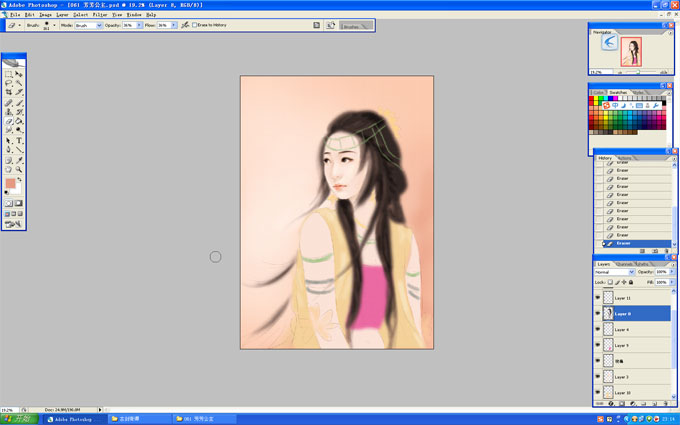The height and width of the screenshot is (425, 680).
Task: Swap foreground and background colors
Action: (x=19, y=180)
